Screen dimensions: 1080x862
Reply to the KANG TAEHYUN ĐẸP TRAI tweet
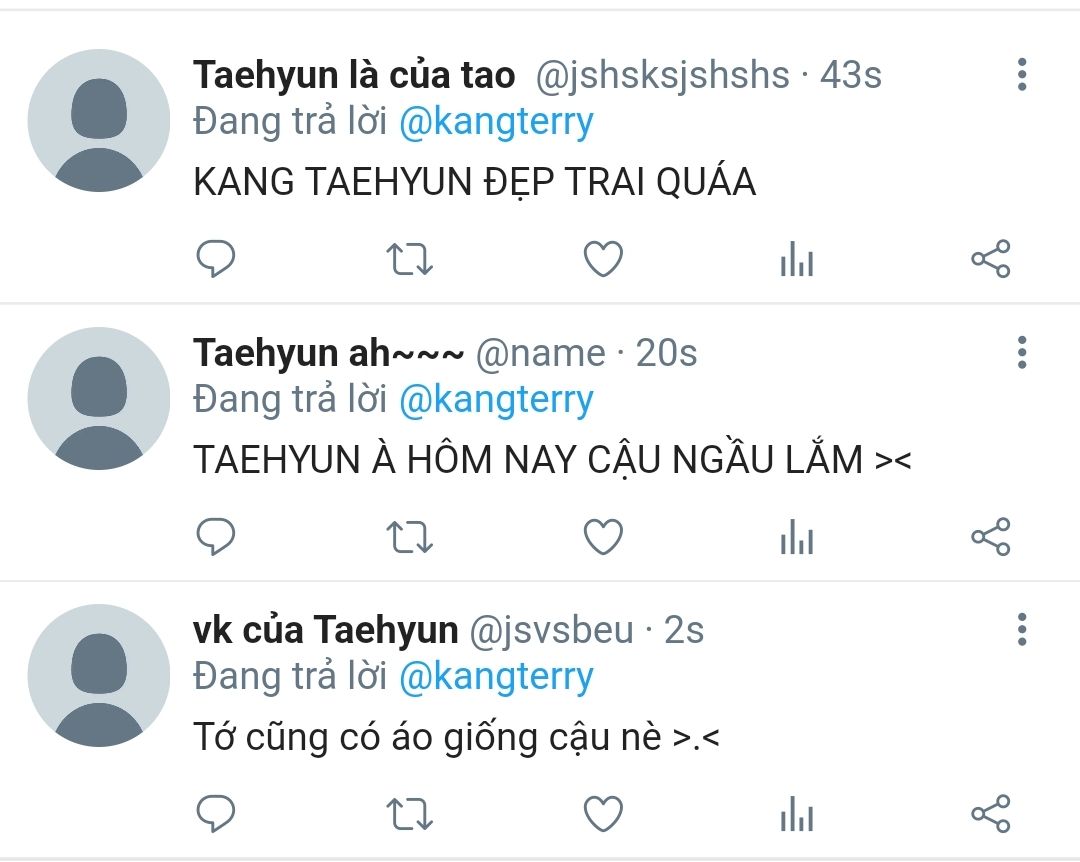(x=216, y=258)
